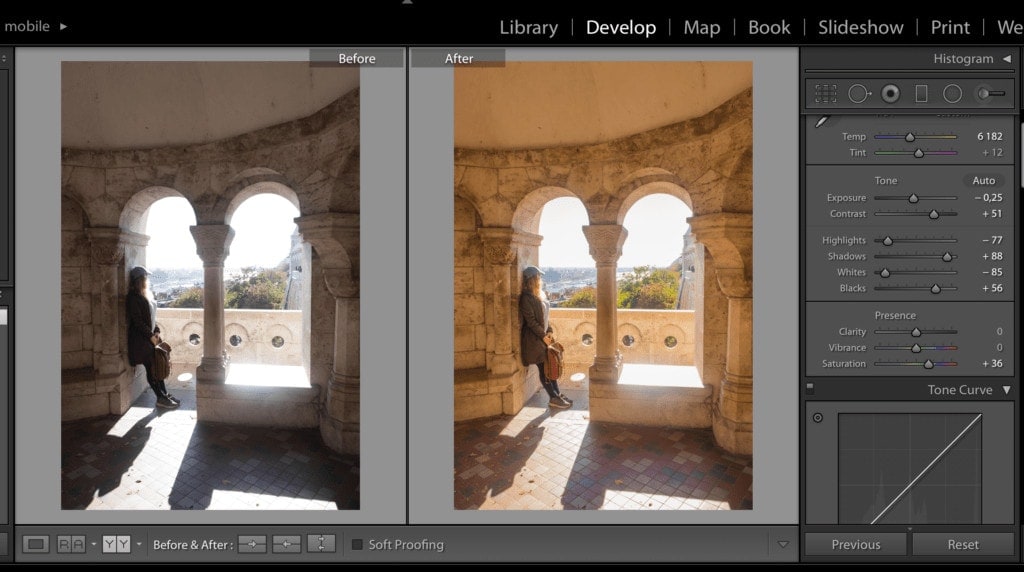The image size is (1024, 572).
Task: Activate the Red Eye Correction tool
Action: click(x=890, y=94)
